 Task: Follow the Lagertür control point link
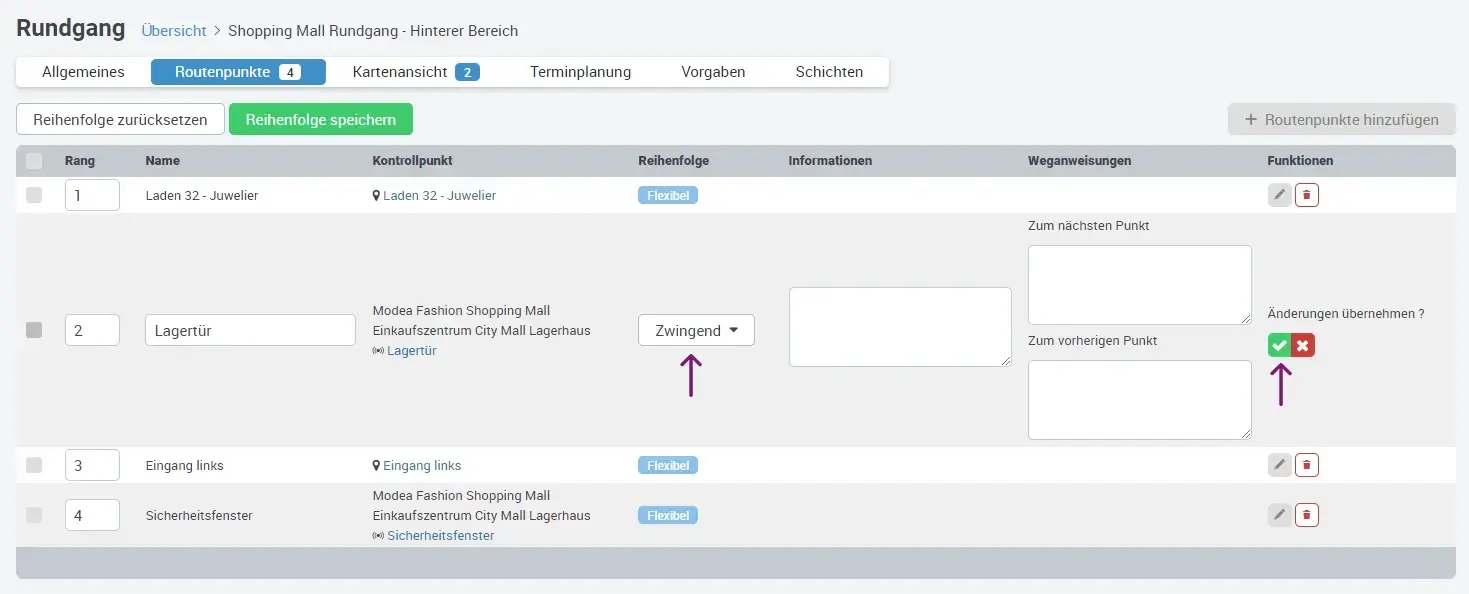pyautogui.click(x=412, y=351)
